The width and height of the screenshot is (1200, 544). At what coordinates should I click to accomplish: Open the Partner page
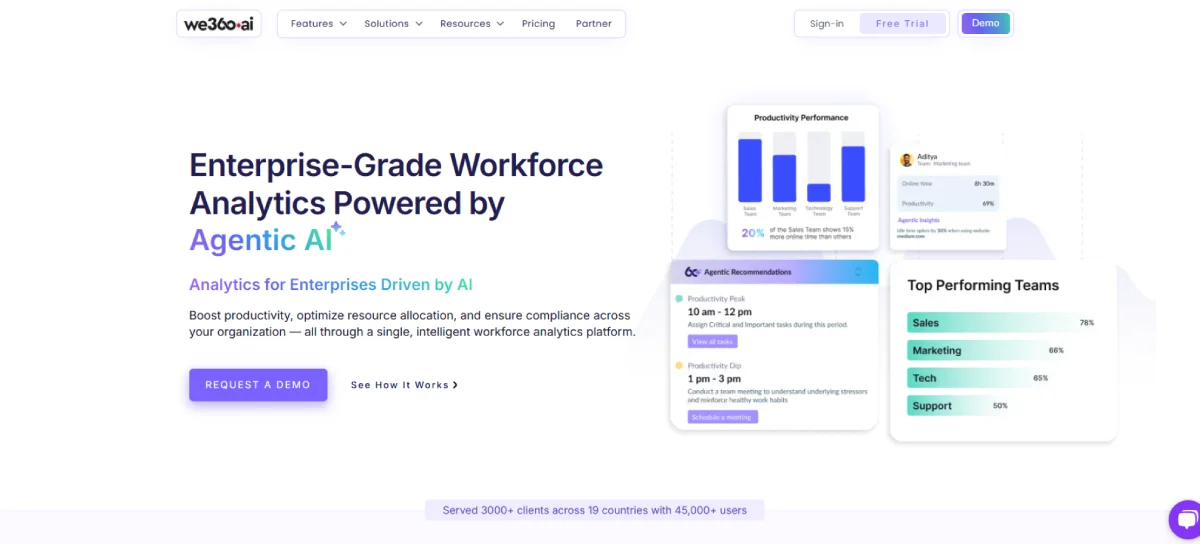[594, 24]
